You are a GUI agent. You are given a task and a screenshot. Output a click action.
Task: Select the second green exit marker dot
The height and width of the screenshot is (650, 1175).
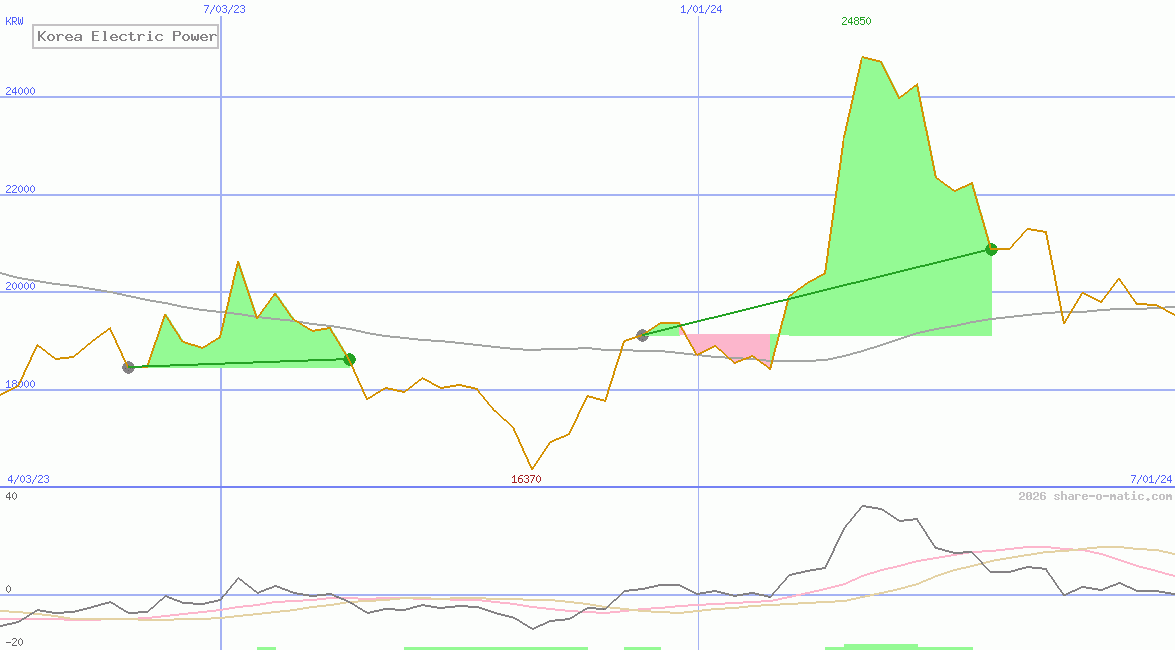[x=991, y=249]
